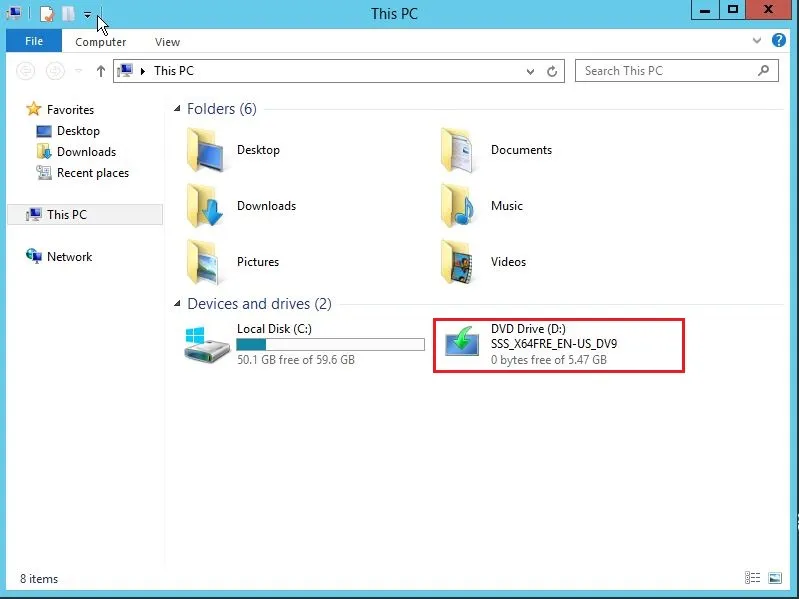Expand the ribbon with the chevron

757,40
